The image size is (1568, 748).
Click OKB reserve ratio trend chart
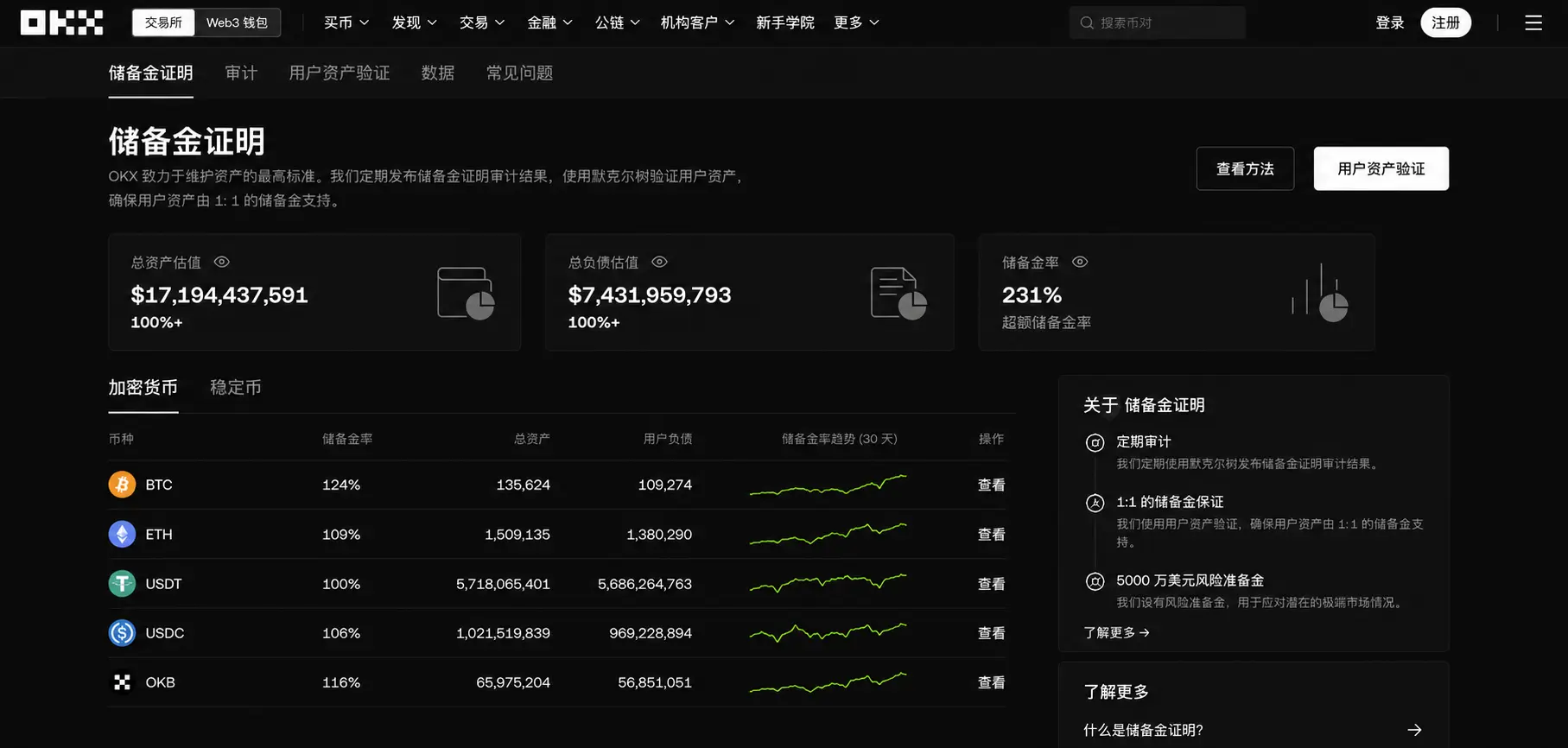828,682
